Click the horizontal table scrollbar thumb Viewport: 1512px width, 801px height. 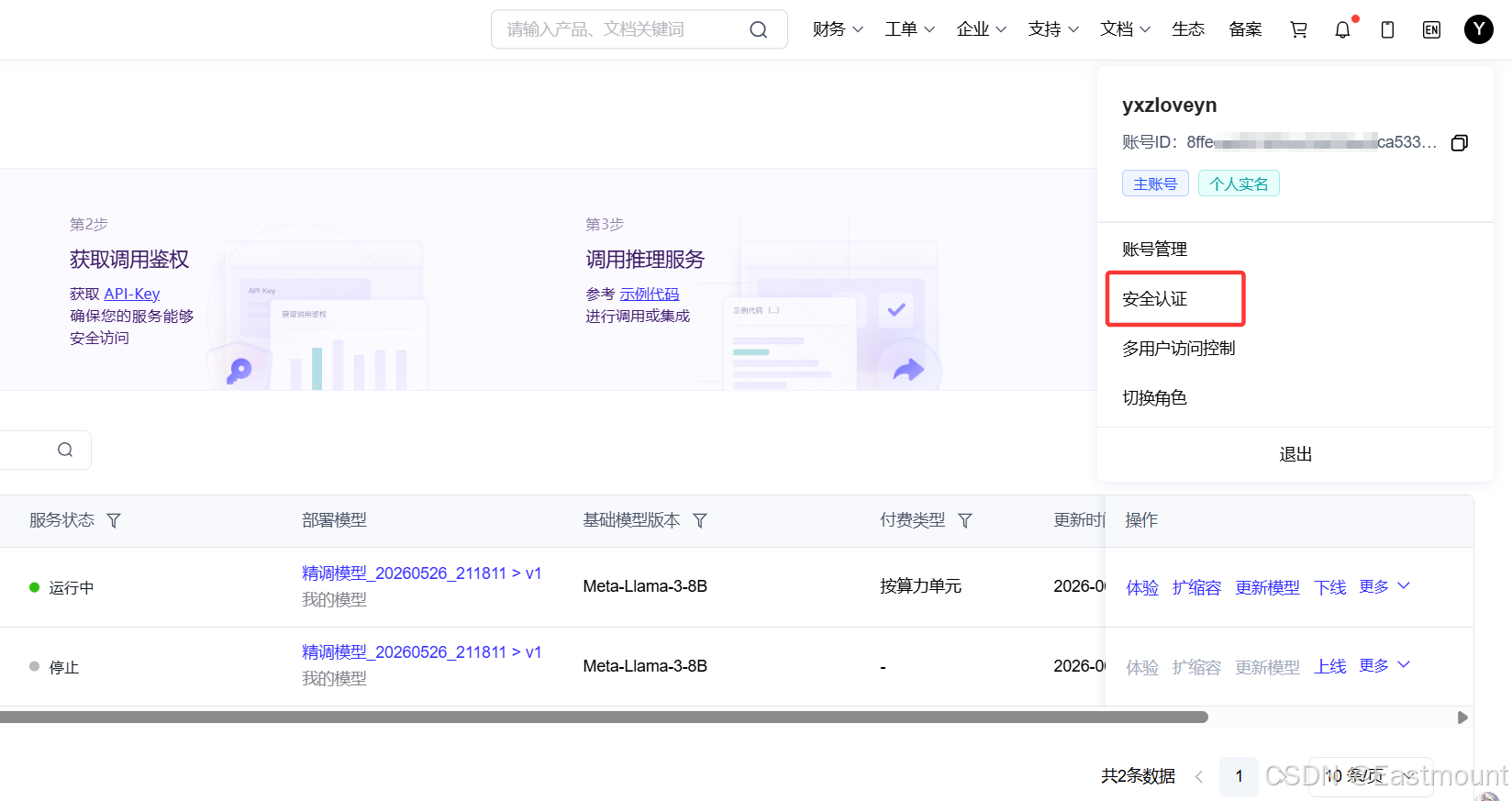pos(604,718)
